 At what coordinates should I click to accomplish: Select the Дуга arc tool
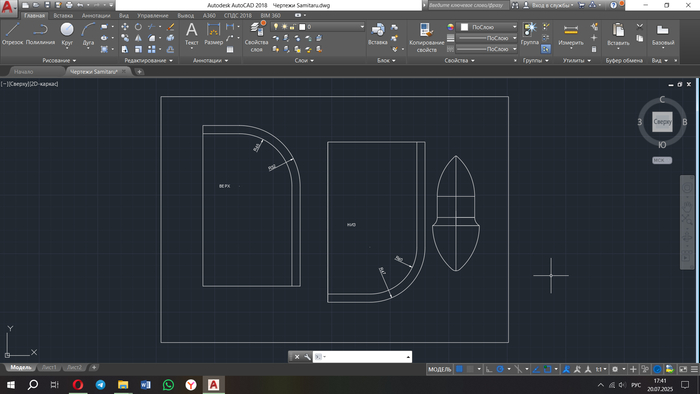pyautogui.click(x=88, y=34)
